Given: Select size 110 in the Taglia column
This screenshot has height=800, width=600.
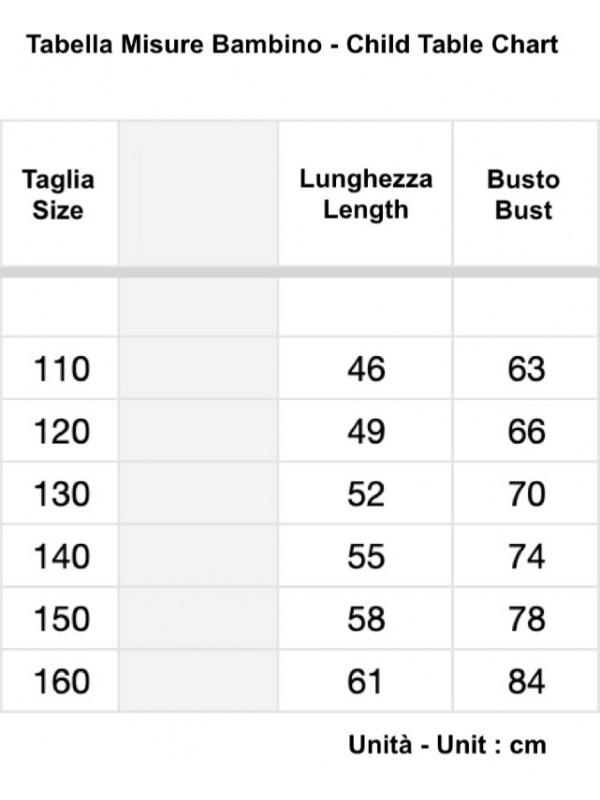Looking at the screenshot, I should click(x=62, y=369).
